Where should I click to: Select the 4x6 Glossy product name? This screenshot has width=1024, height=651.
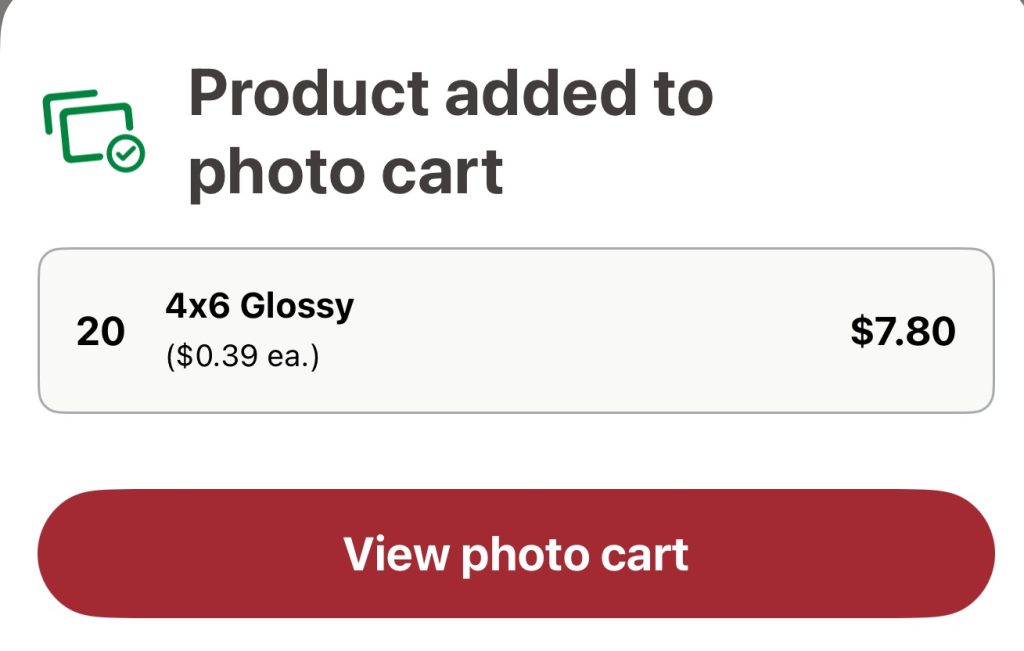pos(260,305)
